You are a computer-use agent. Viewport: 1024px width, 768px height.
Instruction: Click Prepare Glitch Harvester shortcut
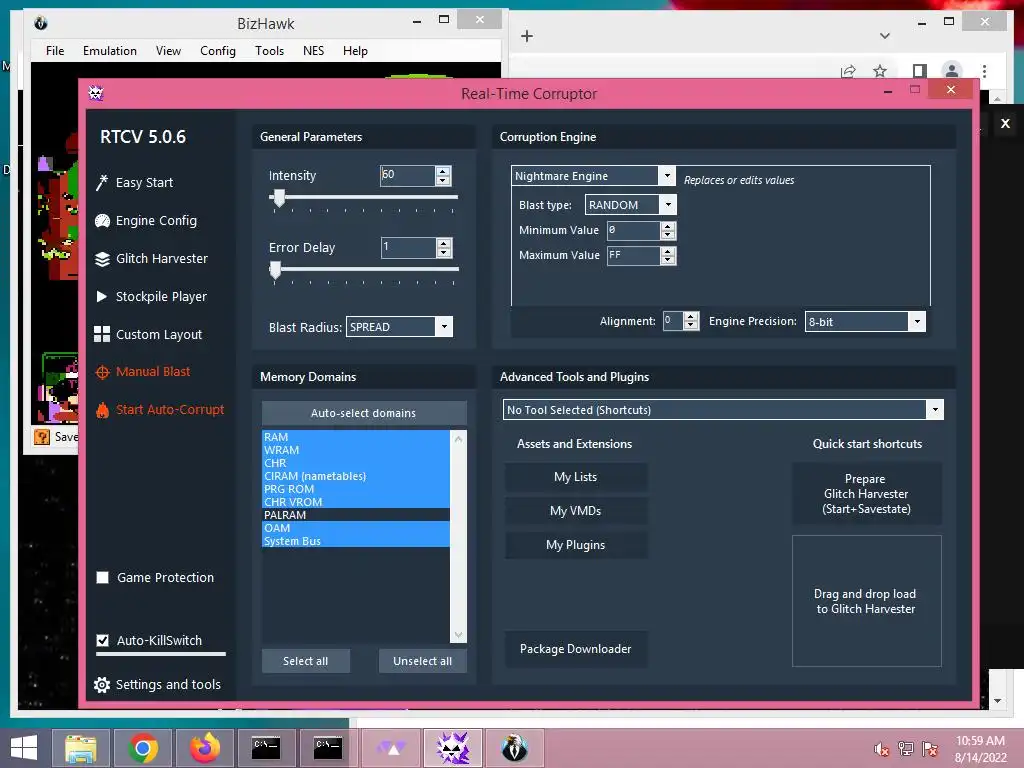pos(867,494)
